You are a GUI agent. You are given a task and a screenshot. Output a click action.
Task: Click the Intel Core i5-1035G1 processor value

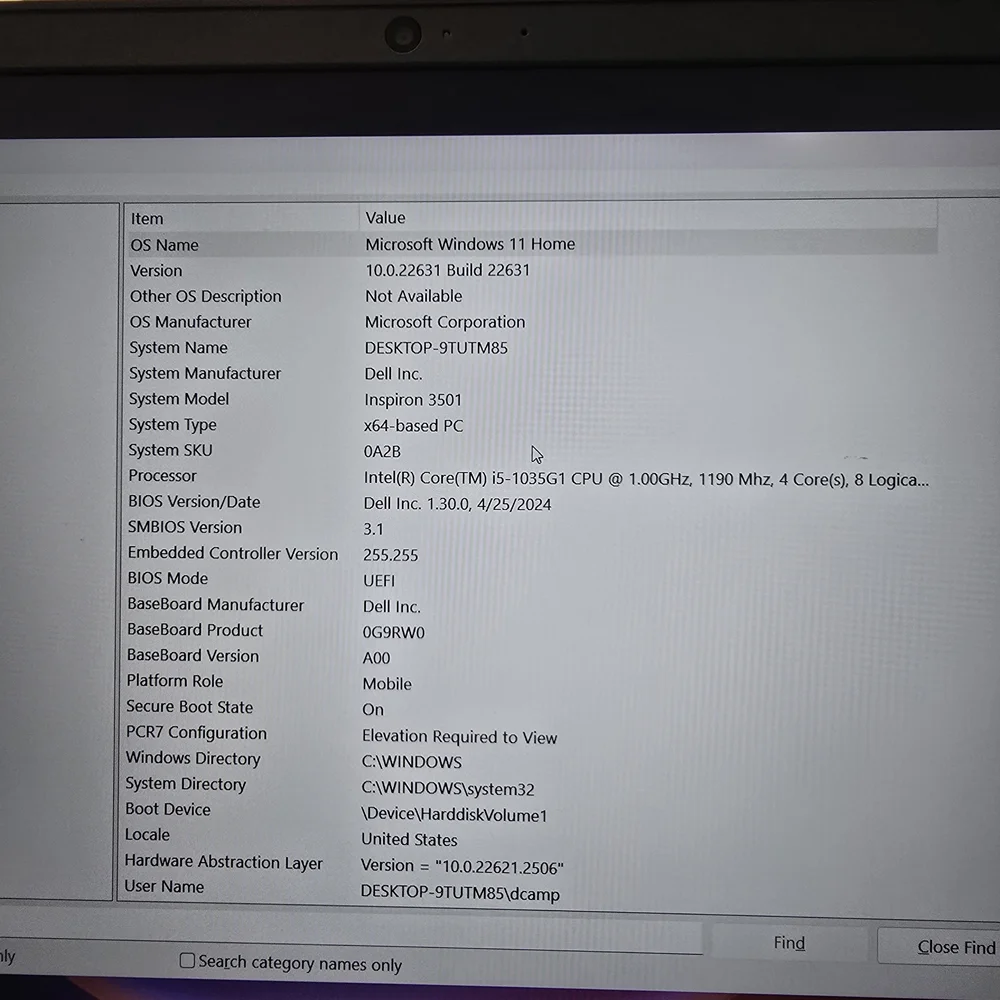coord(646,479)
